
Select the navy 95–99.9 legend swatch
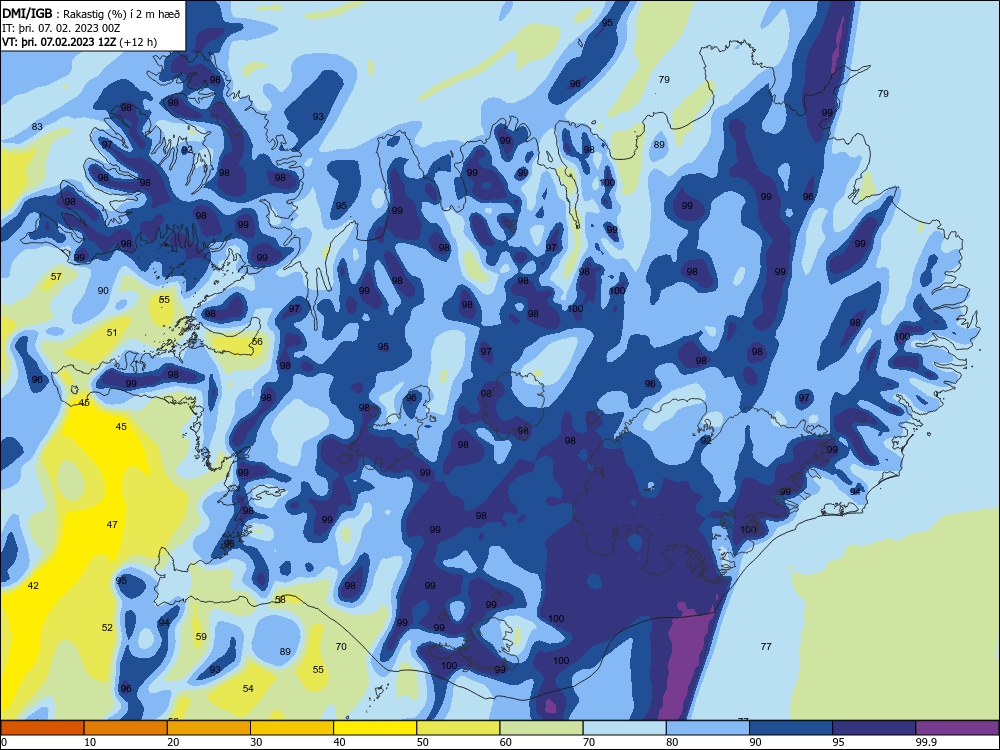pyautogui.click(x=874, y=728)
